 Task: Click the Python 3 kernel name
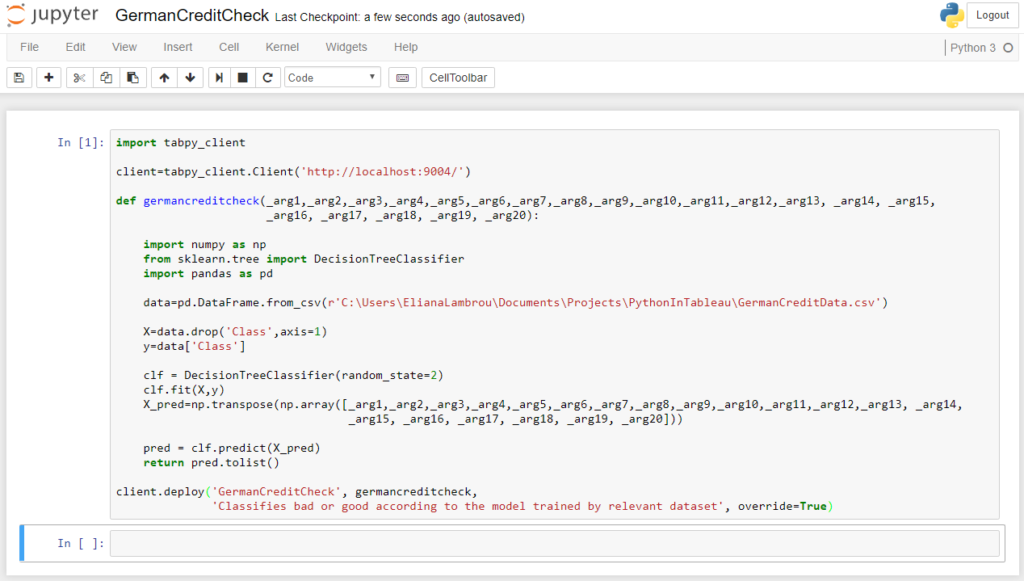(972, 48)
